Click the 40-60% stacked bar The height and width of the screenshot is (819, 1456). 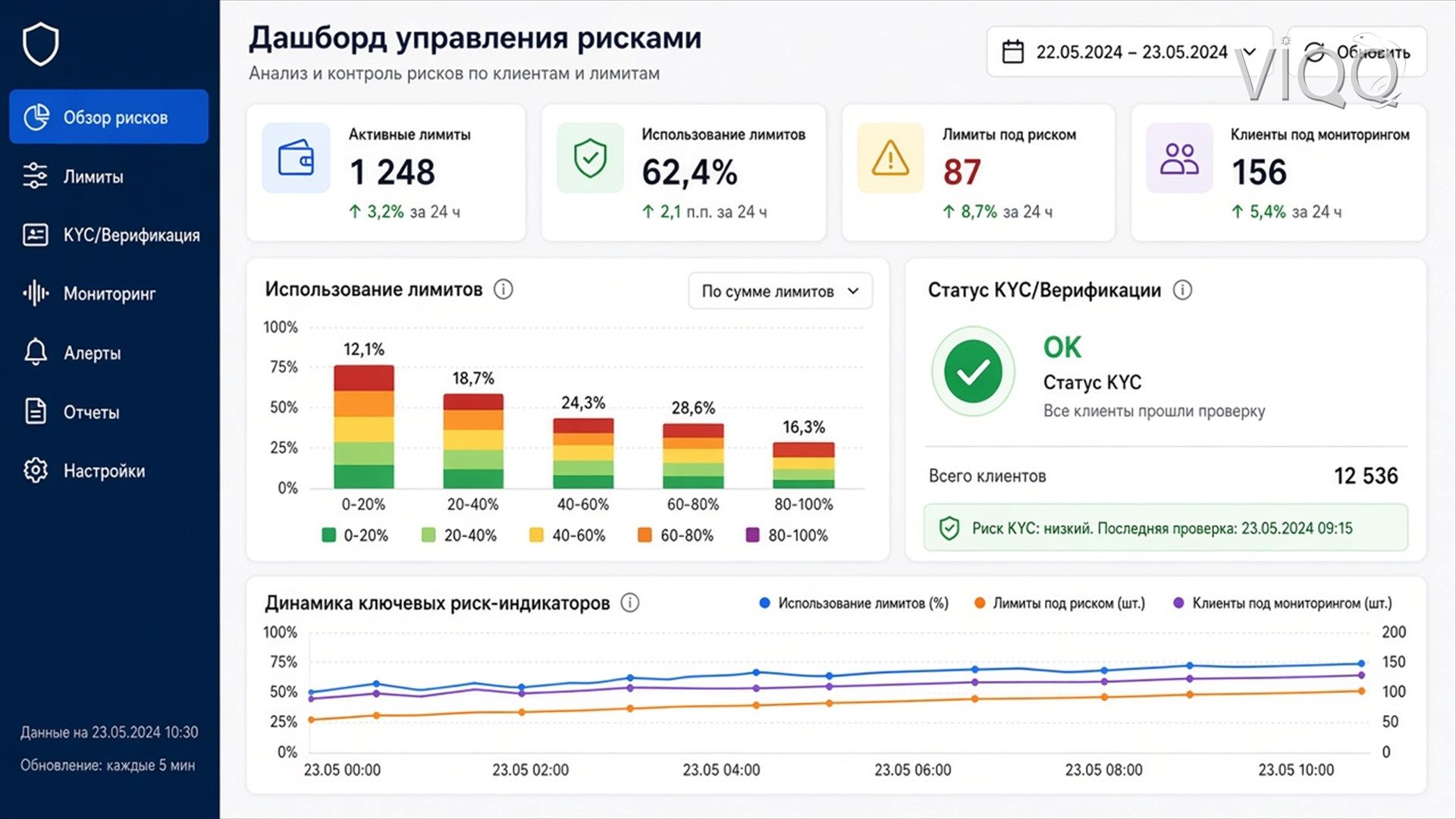583,453
